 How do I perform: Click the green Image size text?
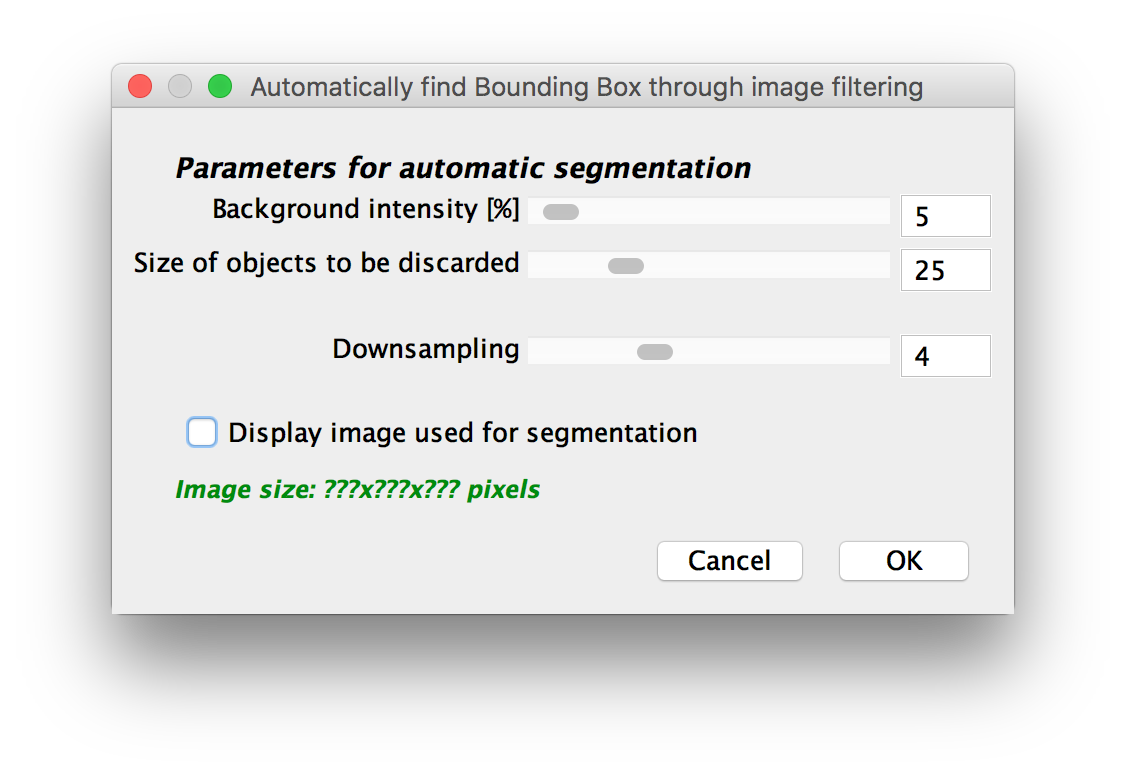pos(358,489)
